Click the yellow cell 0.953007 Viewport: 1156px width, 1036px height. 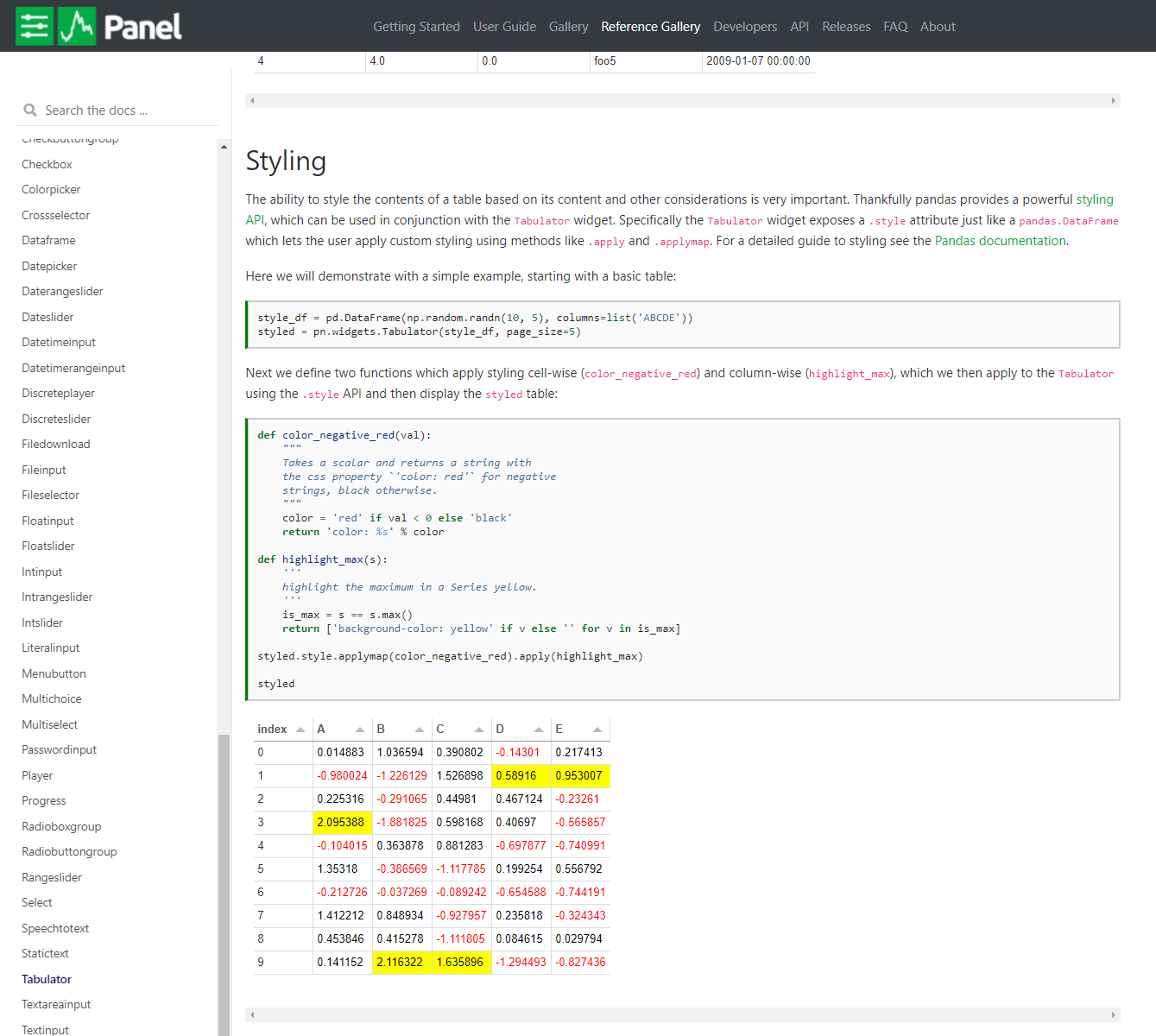click(x=581, y=775)
